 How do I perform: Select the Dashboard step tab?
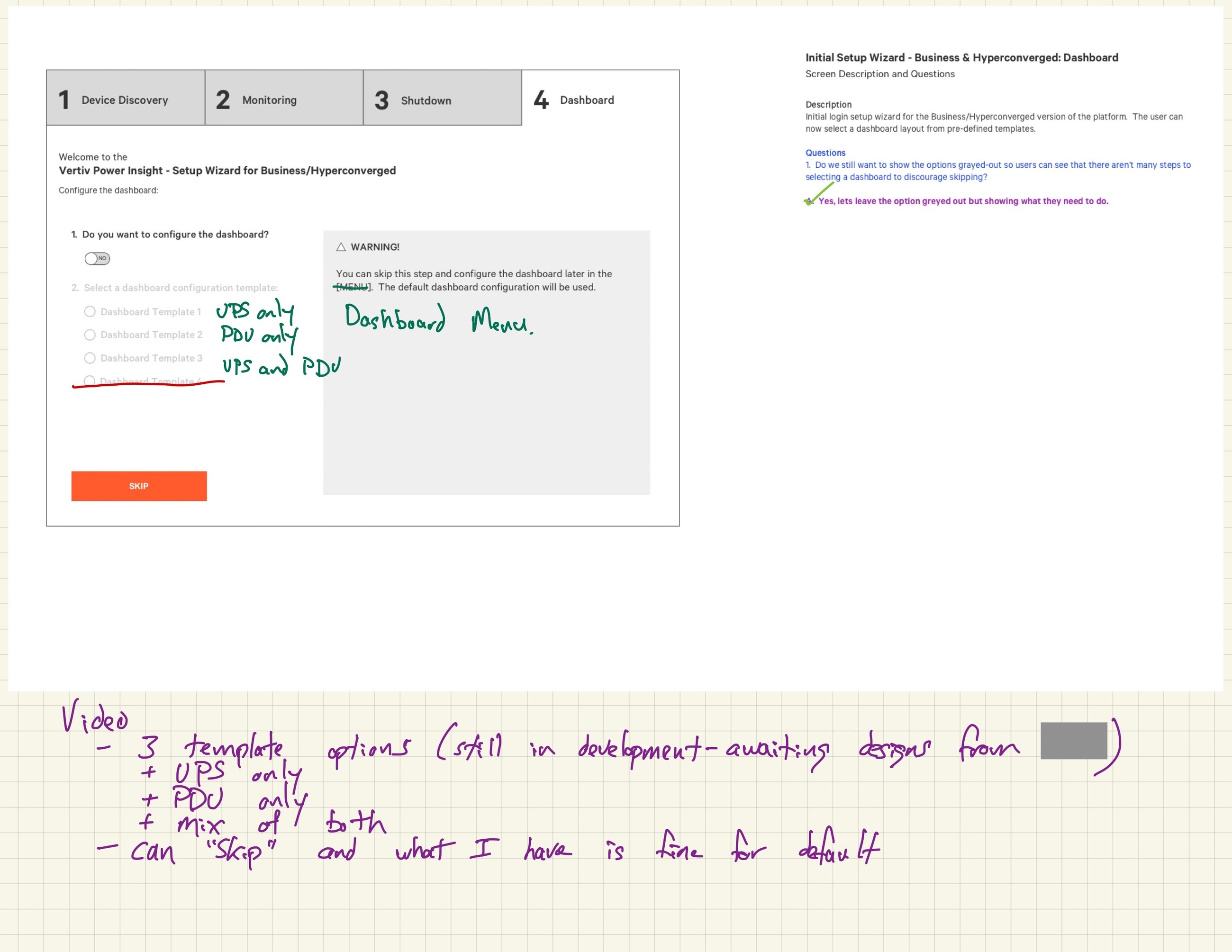(600, 98)
